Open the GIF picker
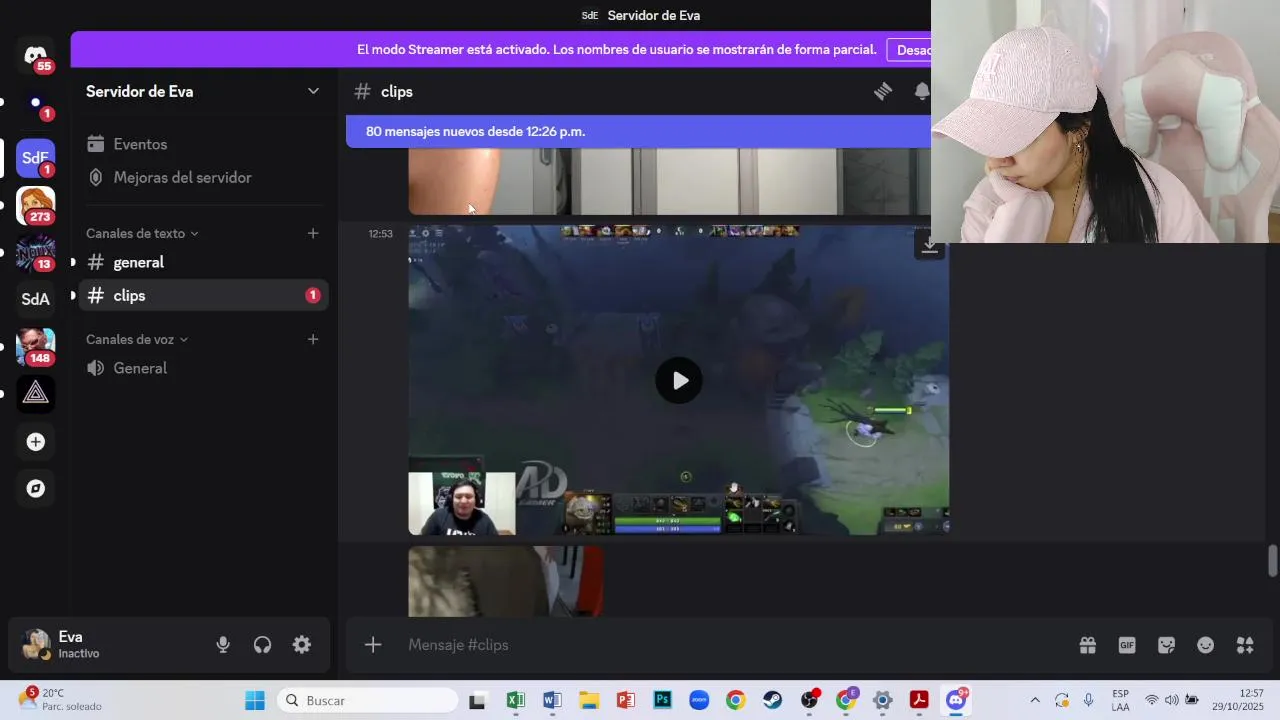The width and height of the screenshot is (1280, 720). pyautogui.click(x=1127, y=645)
